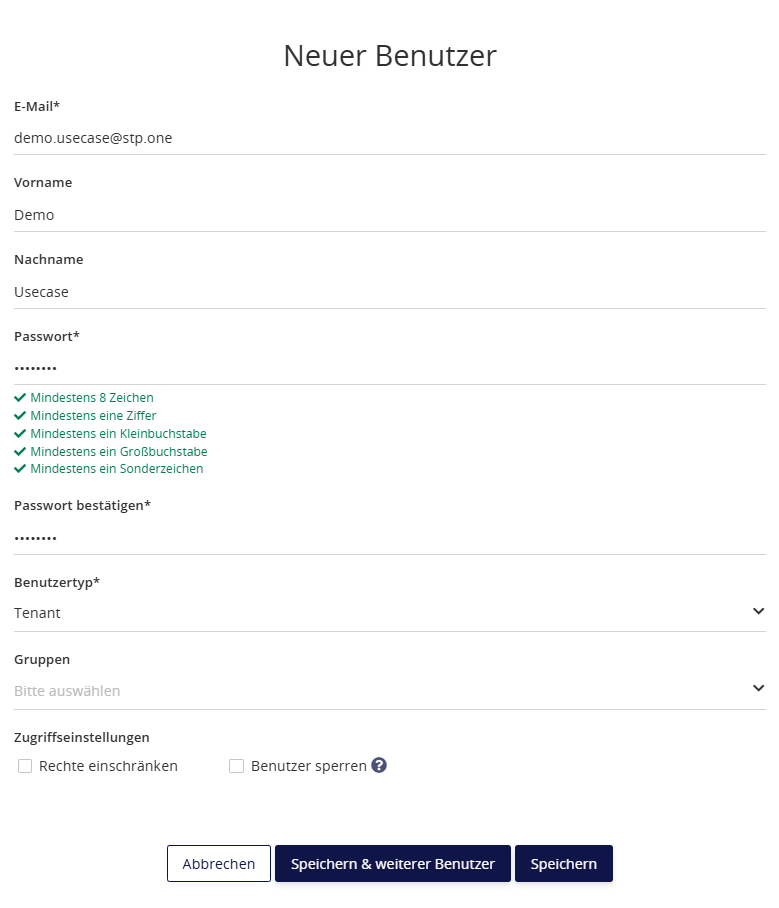Click the help icon beside Benutzer sperren
Screen dimensions: 779x908
[x=379, y=765]
